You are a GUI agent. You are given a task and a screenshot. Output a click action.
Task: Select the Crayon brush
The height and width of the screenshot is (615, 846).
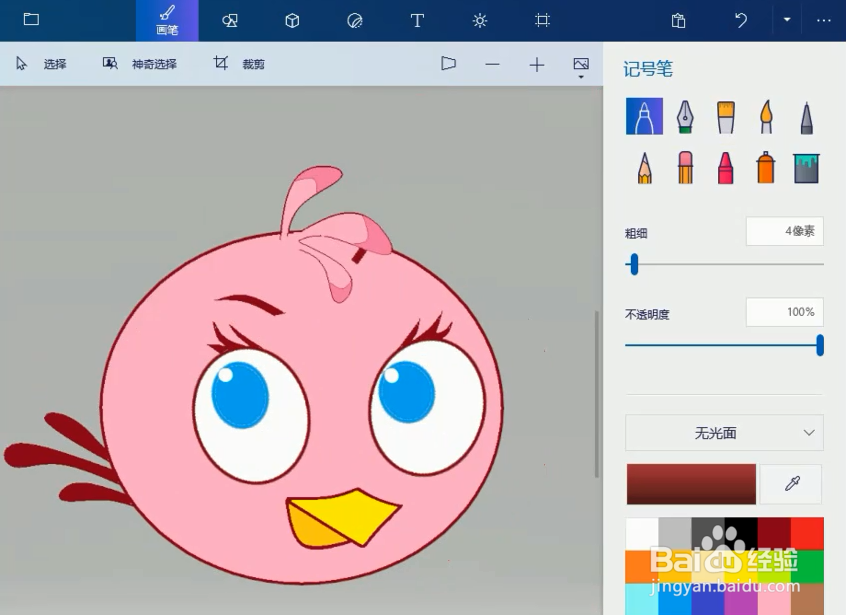click(x=726, y=168)
